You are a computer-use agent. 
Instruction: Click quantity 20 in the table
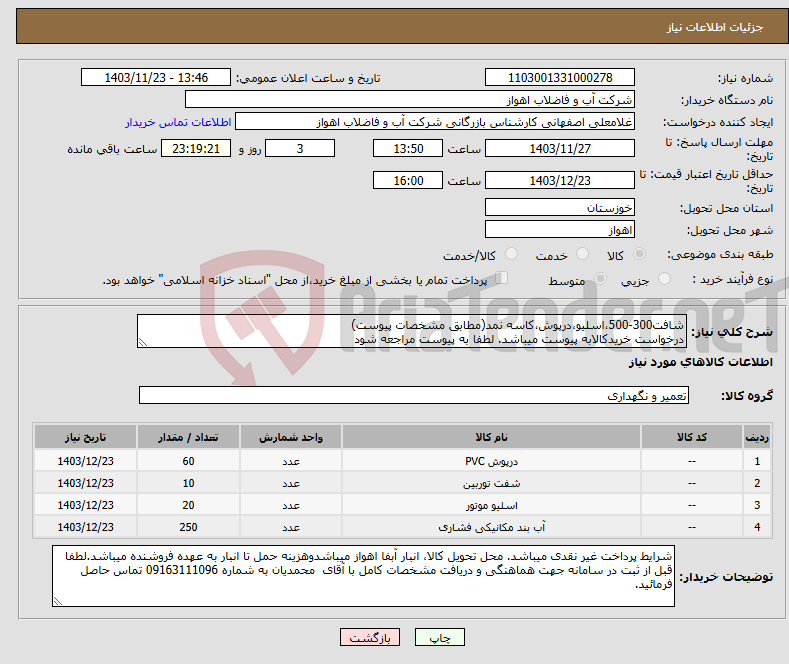(x=188, y=506)
